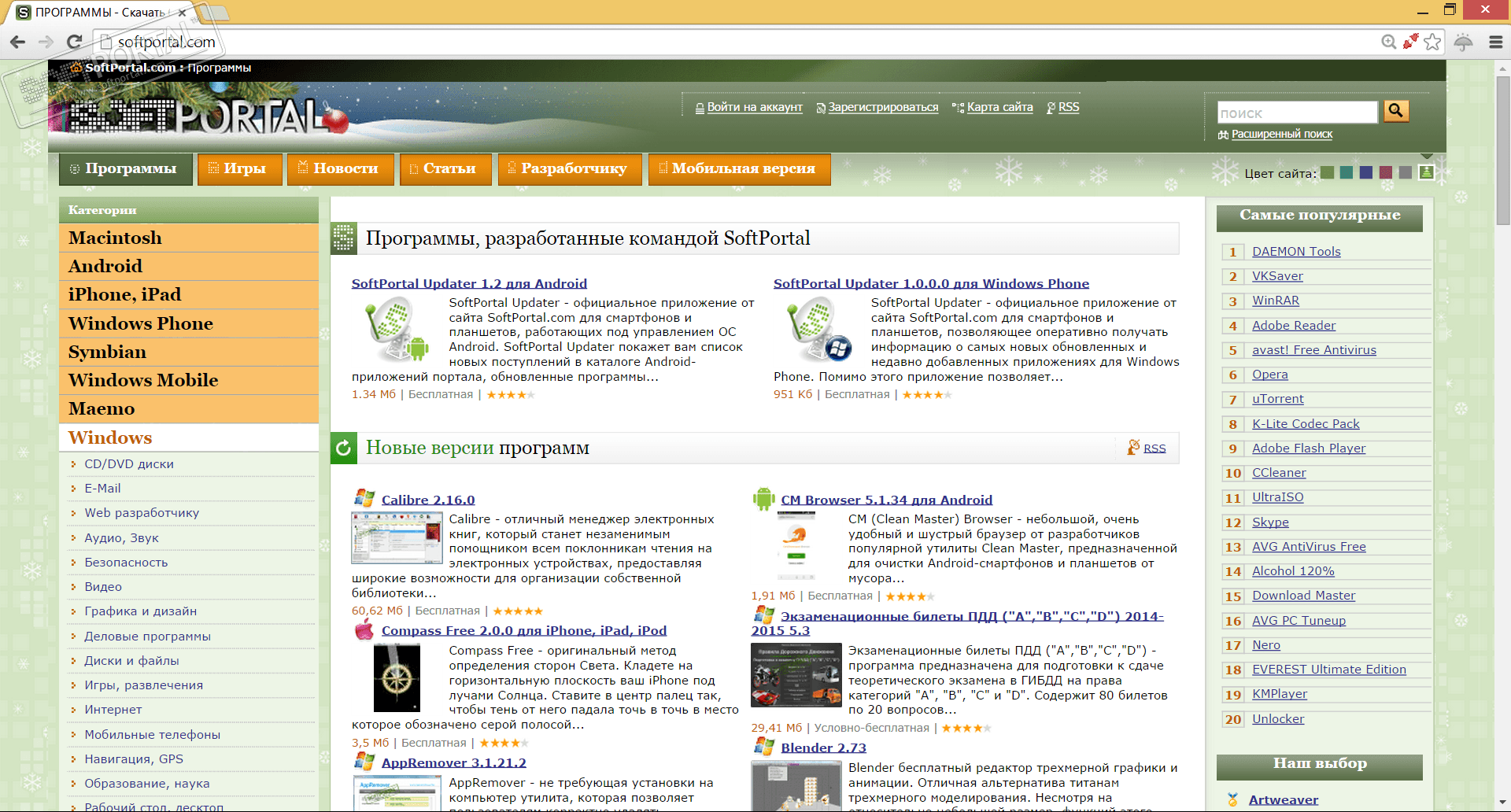Image resolution: width=1511 pixels, height=812 pixels.
Task: Open the Новости navigation tab
Action: (341, 168)
